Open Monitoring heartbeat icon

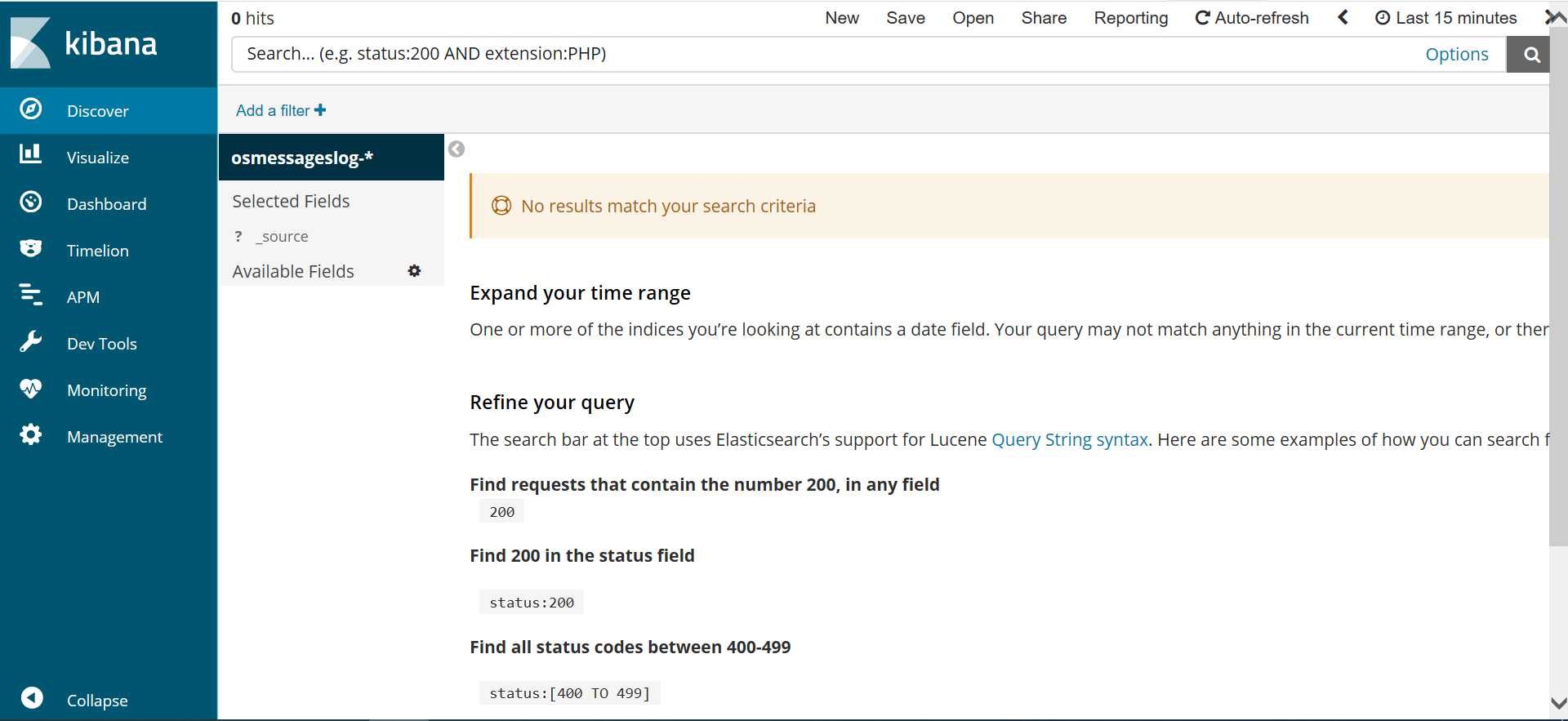[31, 388]
